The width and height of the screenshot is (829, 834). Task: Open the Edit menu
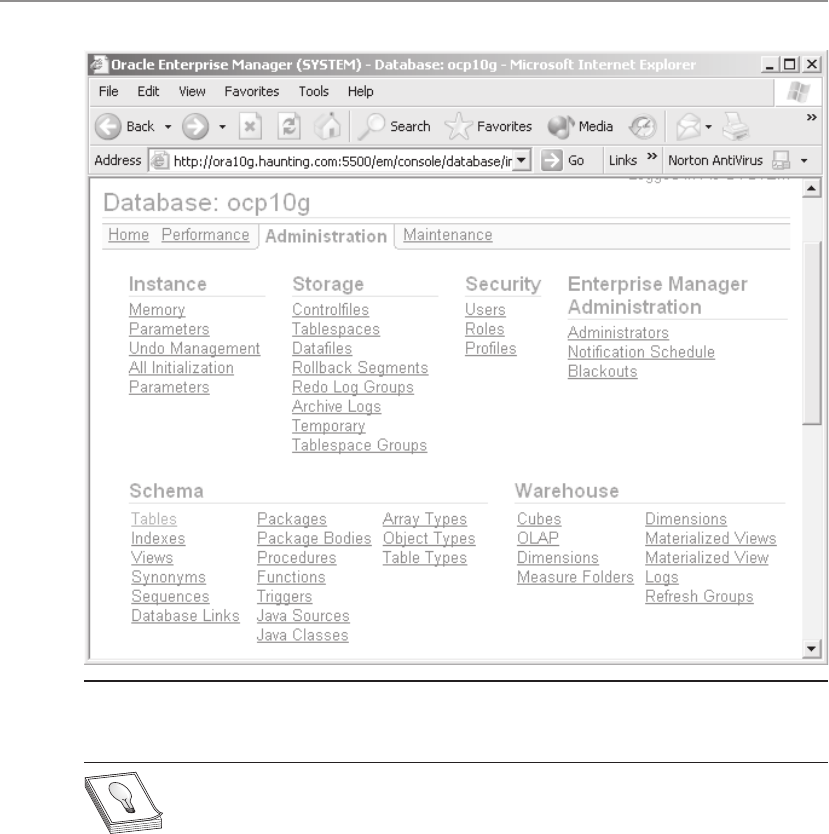pos(148,91)
